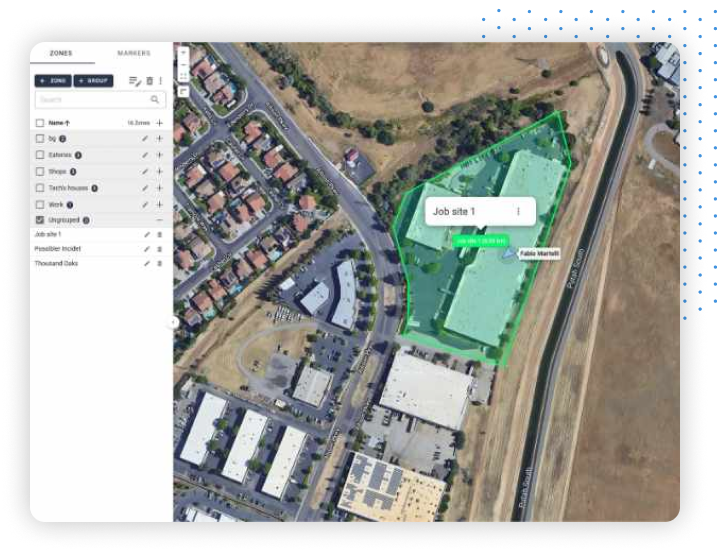This screenshot has width=718, height=552.
Task: Open the vertical three-dot zones menu
Action: pos(161,81)
